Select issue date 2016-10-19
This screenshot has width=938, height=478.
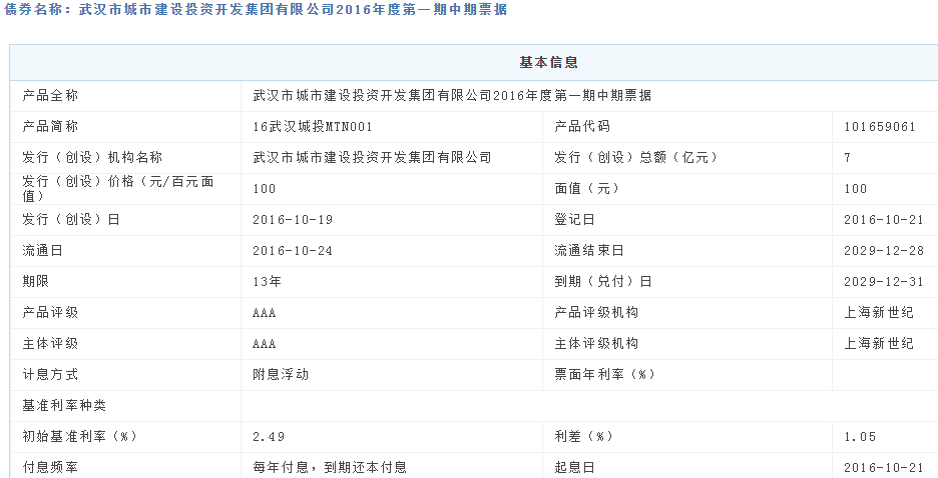(x=292, y=220)
